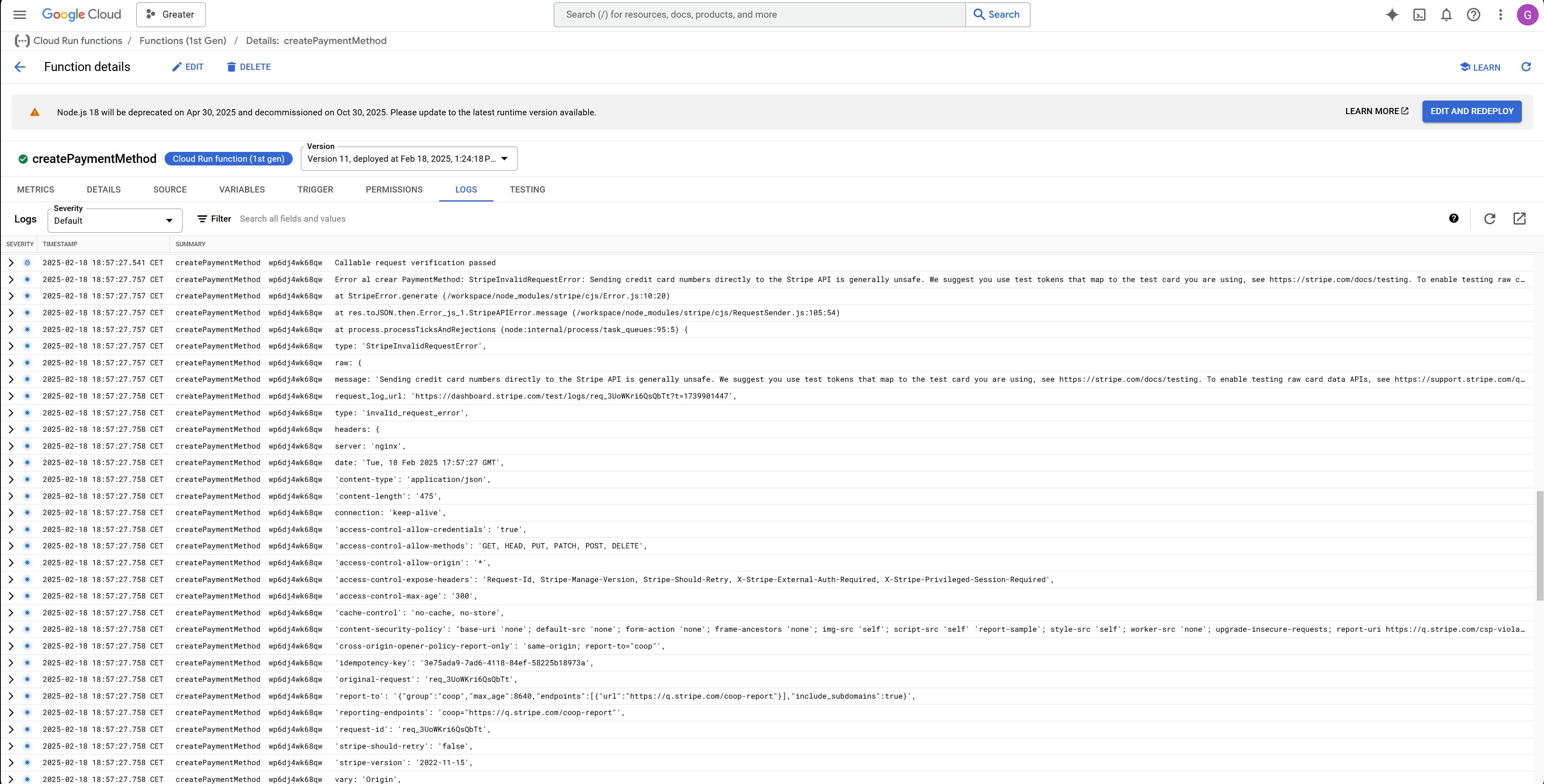Image resolution: width=1544 pixels, height=784 pixels.
Task: Open the help question mark menu
Action: (x=1473, y=14)
